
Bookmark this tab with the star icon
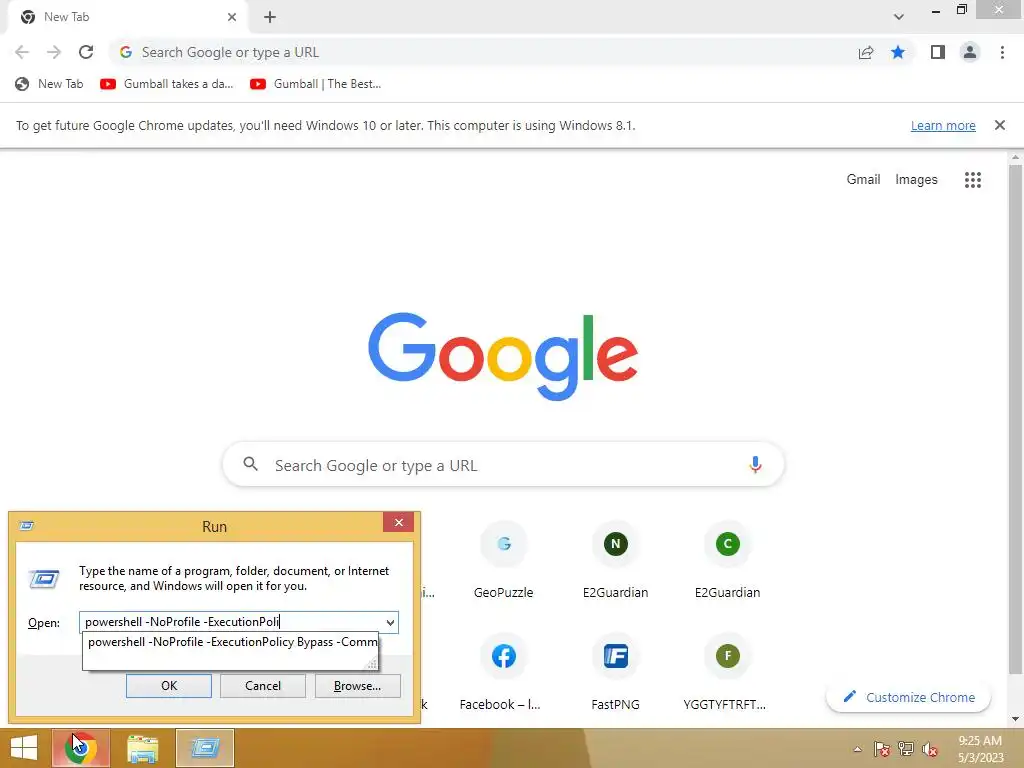click(898, 52)
